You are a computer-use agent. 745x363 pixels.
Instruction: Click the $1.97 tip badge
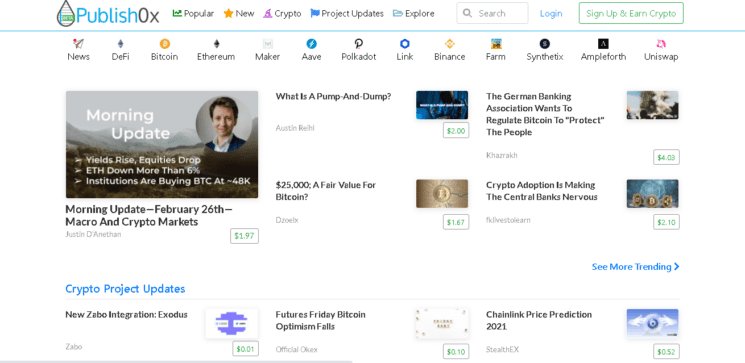tap(244, 236)
